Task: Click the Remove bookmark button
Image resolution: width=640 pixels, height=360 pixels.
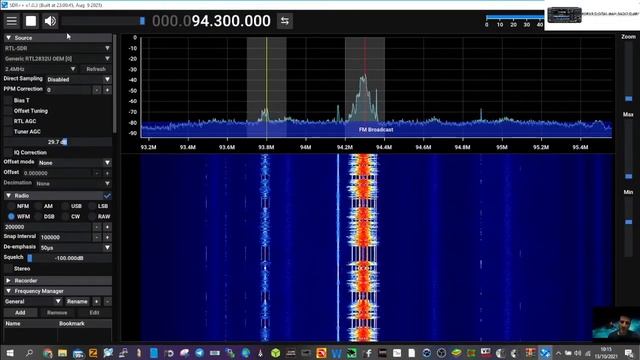Action: point(57,313)
